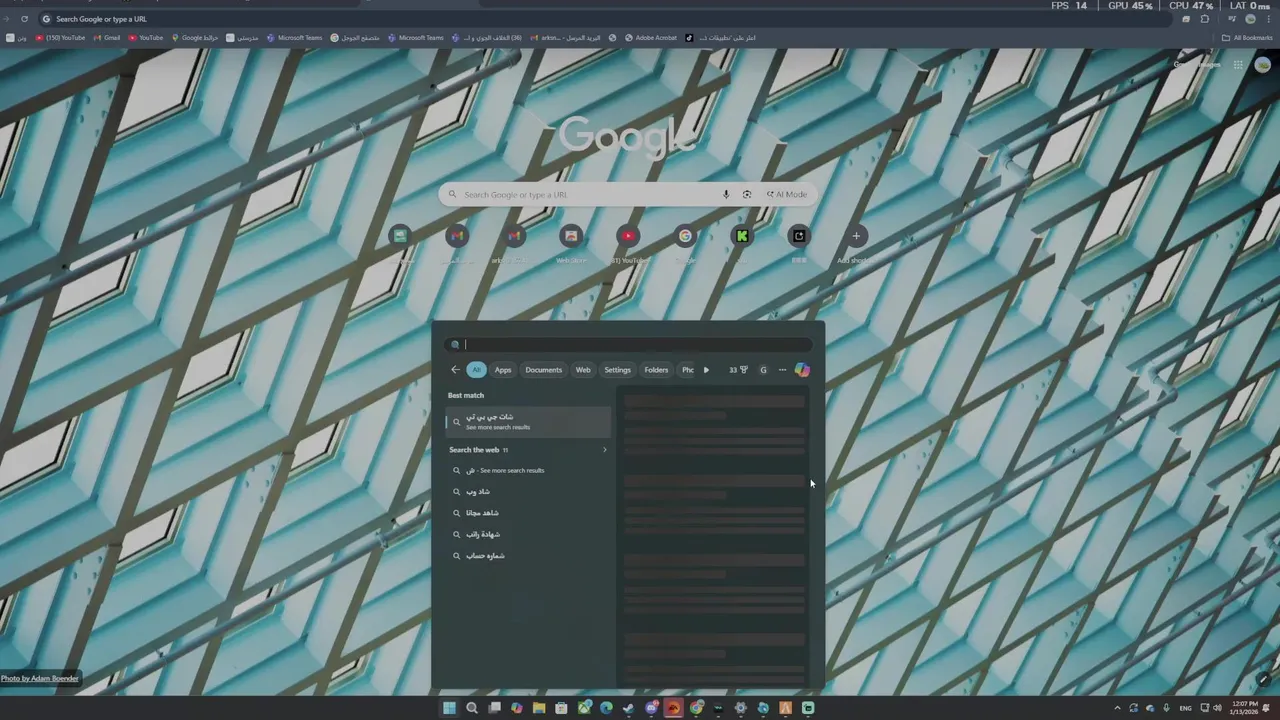Viewport: 1280px width, 720px height.
Task: Open the '(150) YouTube' bookmark
Action: pyautogui.click(x=60, y=38)
